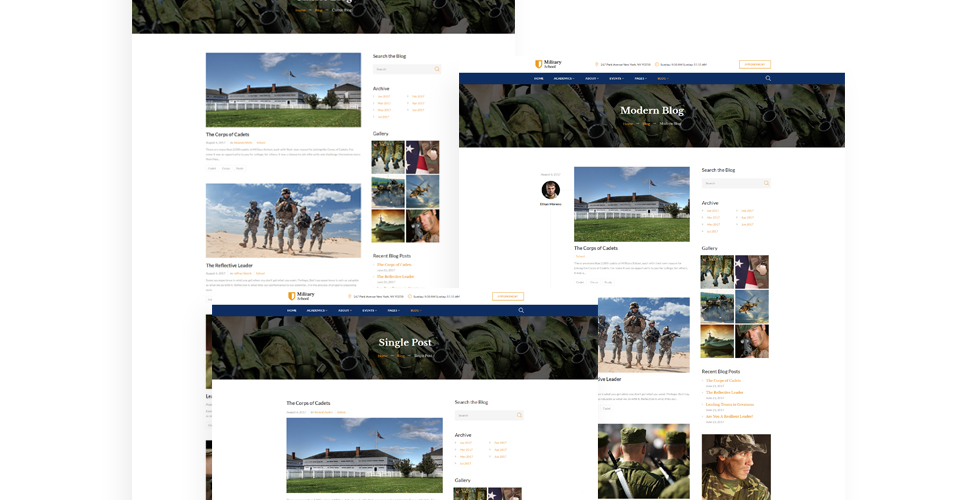
Task: Open search from Single Post navigation bar icon
Action: click(521, 310)
